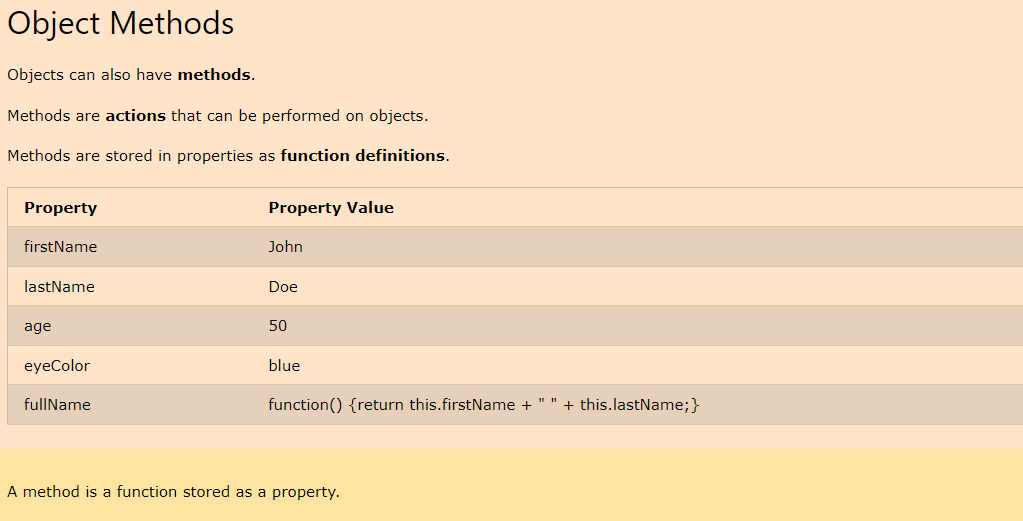Click the value 50 in table
This screenshot has height=521, width=1023.
tap(278, 326)
